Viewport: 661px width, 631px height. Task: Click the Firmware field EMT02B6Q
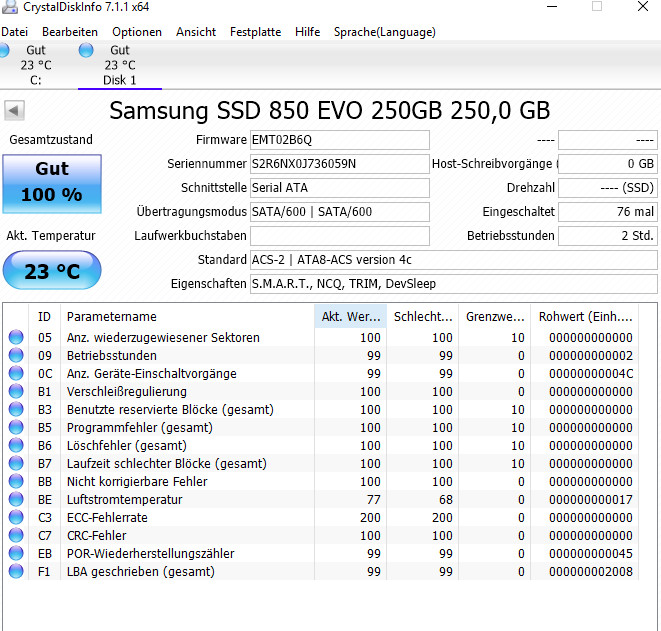(x=340, y=140)
